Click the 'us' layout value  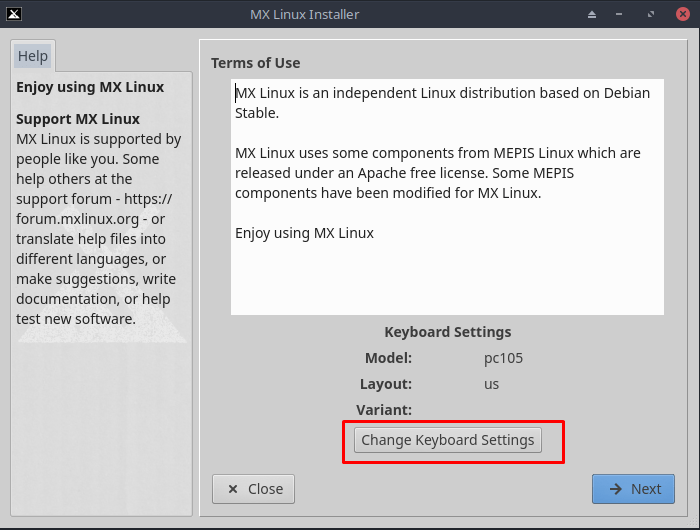click(492, 384)
